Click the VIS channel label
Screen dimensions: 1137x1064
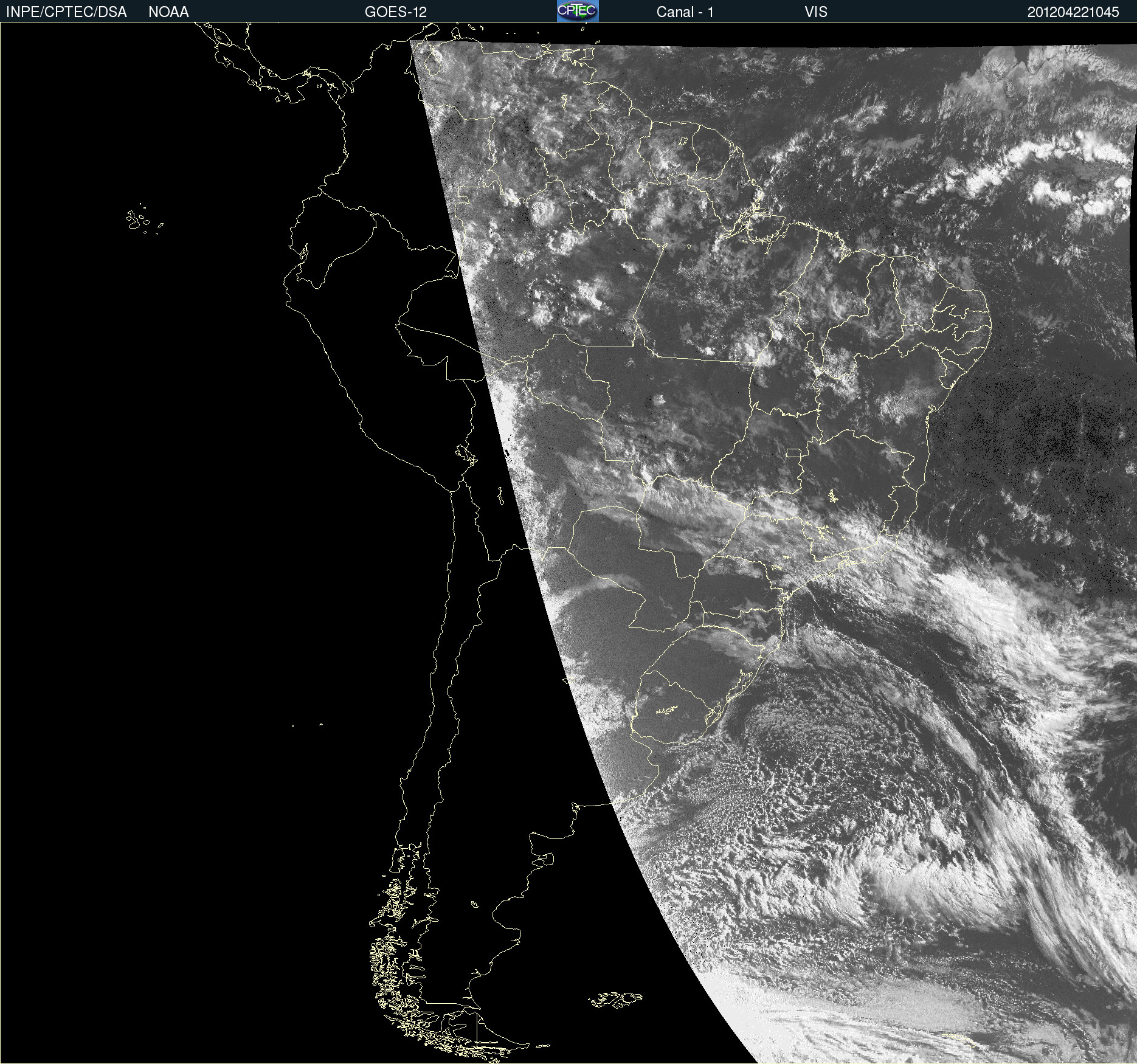click(816, 12)
